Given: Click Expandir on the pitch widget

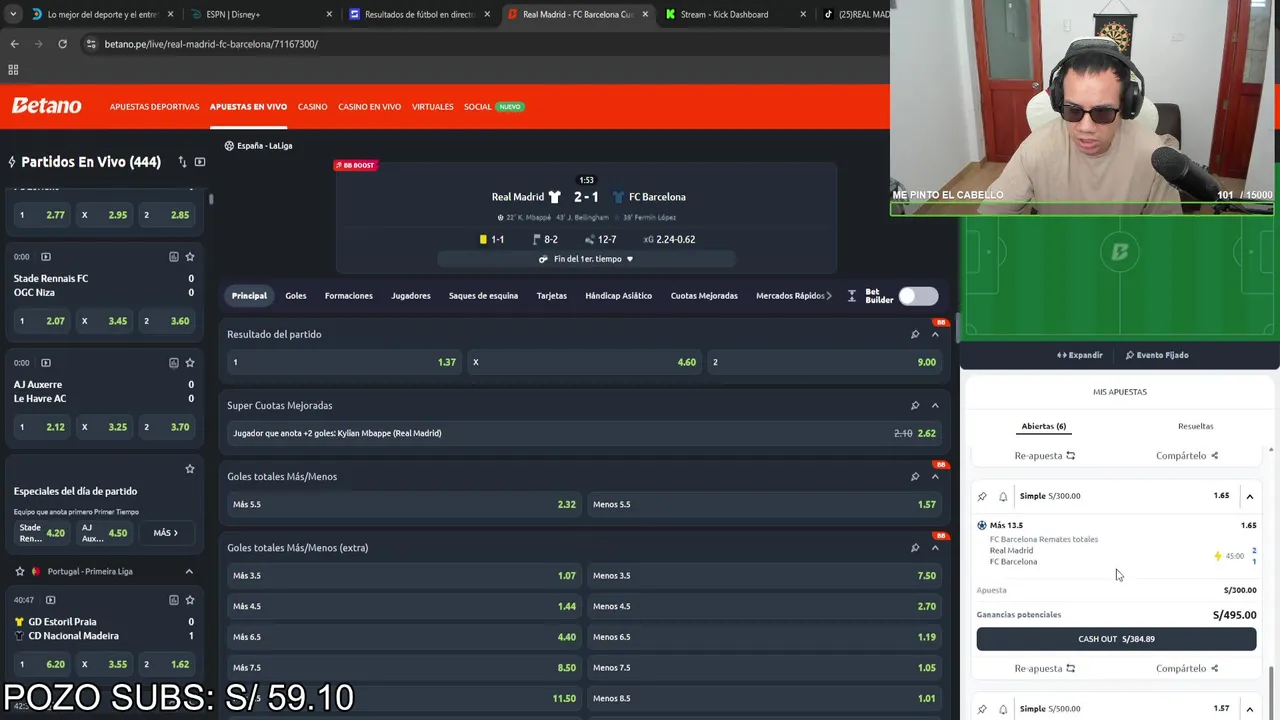Looking at the screenshot, I should 1080,355.
